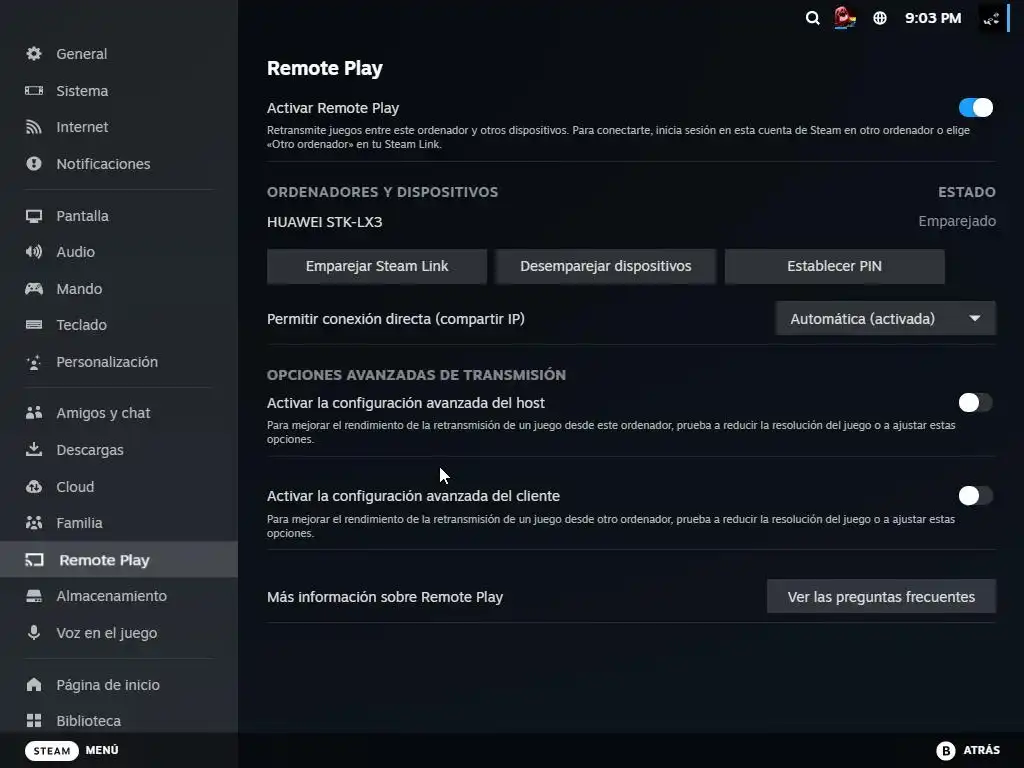Go to Página de inicio
1024x768 pixels.
(x=119, y=684)
